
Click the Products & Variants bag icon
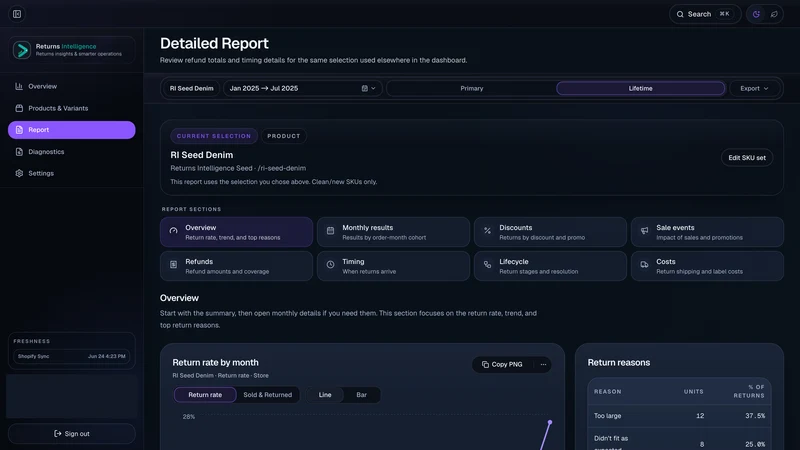point(19,108)
